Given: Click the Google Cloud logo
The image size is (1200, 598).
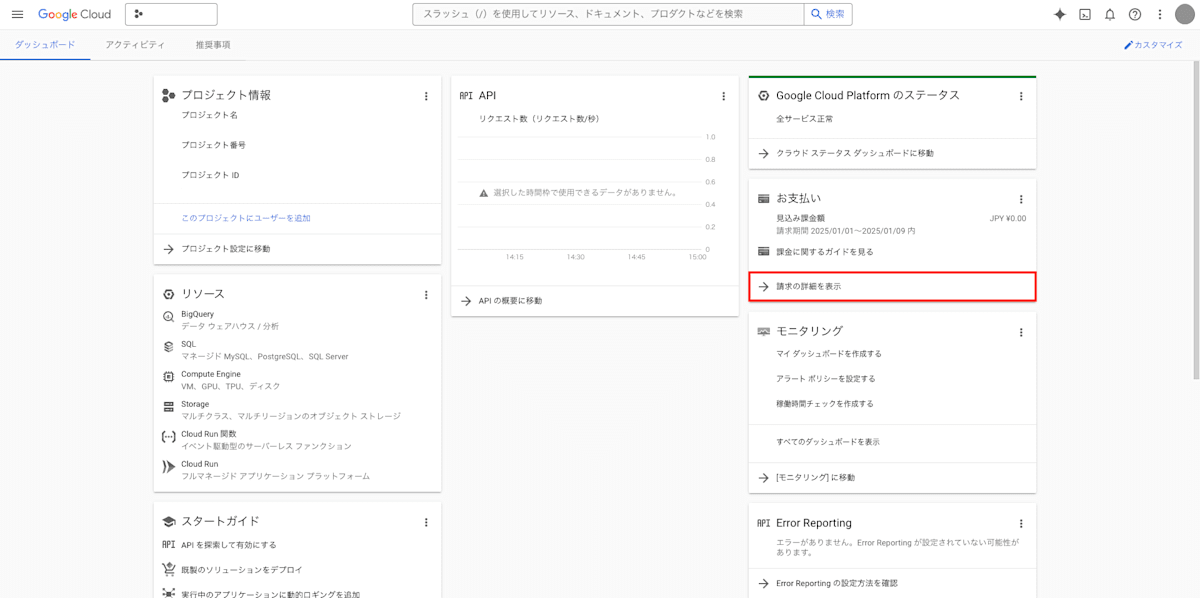Looking at the screenshot, I should coord(76,14).
